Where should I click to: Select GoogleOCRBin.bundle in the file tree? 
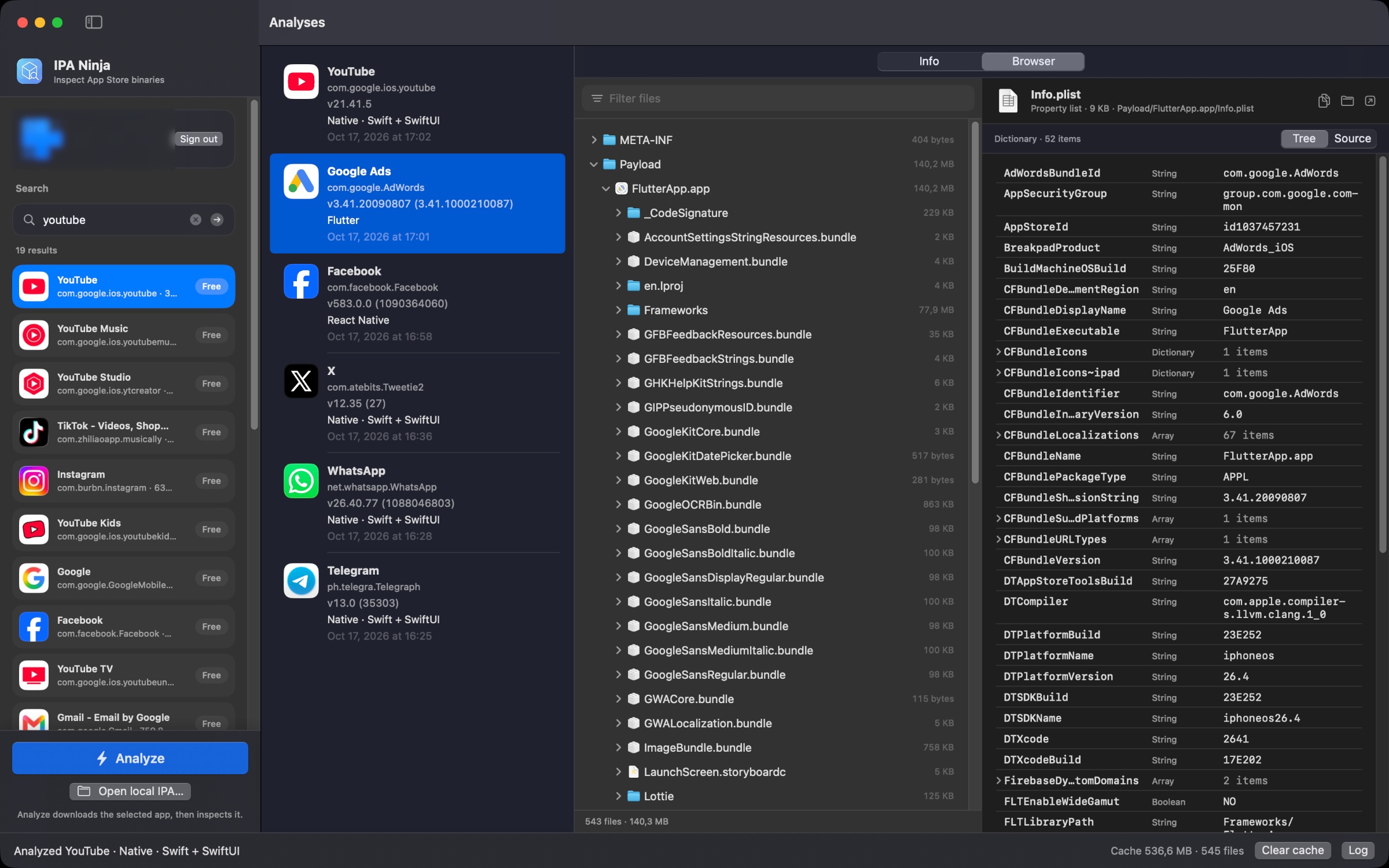tap(773, 505)
